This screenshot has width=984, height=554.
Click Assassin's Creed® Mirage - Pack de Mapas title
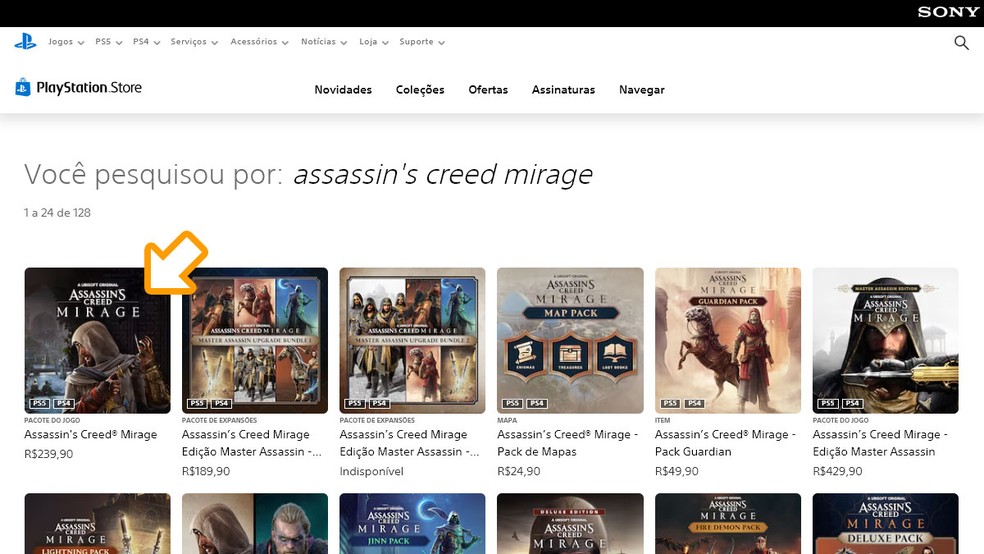567,443
